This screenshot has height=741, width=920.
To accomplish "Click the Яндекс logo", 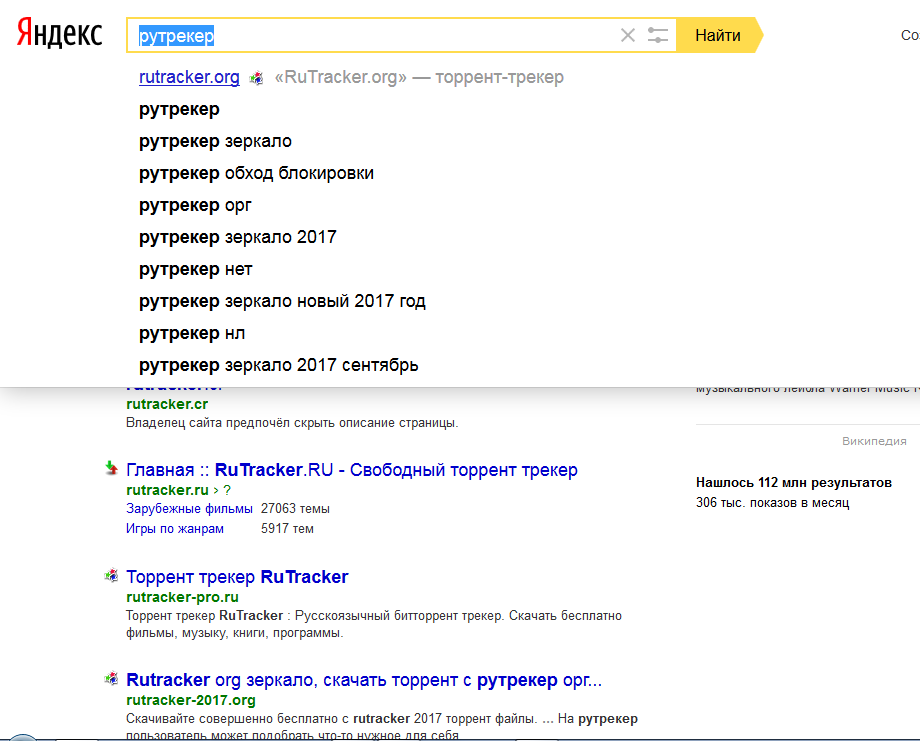I will pos(59,33).
